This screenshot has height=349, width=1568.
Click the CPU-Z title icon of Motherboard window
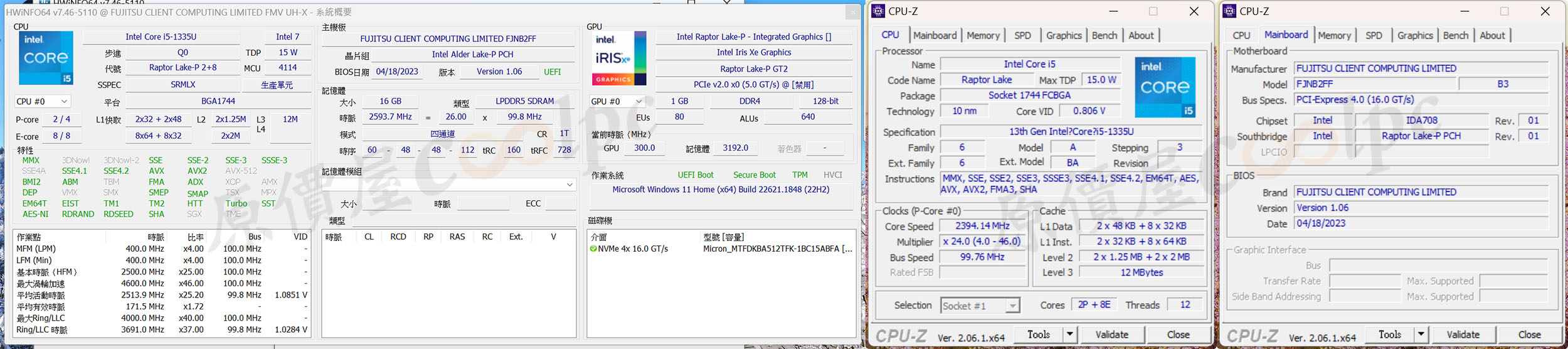click(1229, 11)
